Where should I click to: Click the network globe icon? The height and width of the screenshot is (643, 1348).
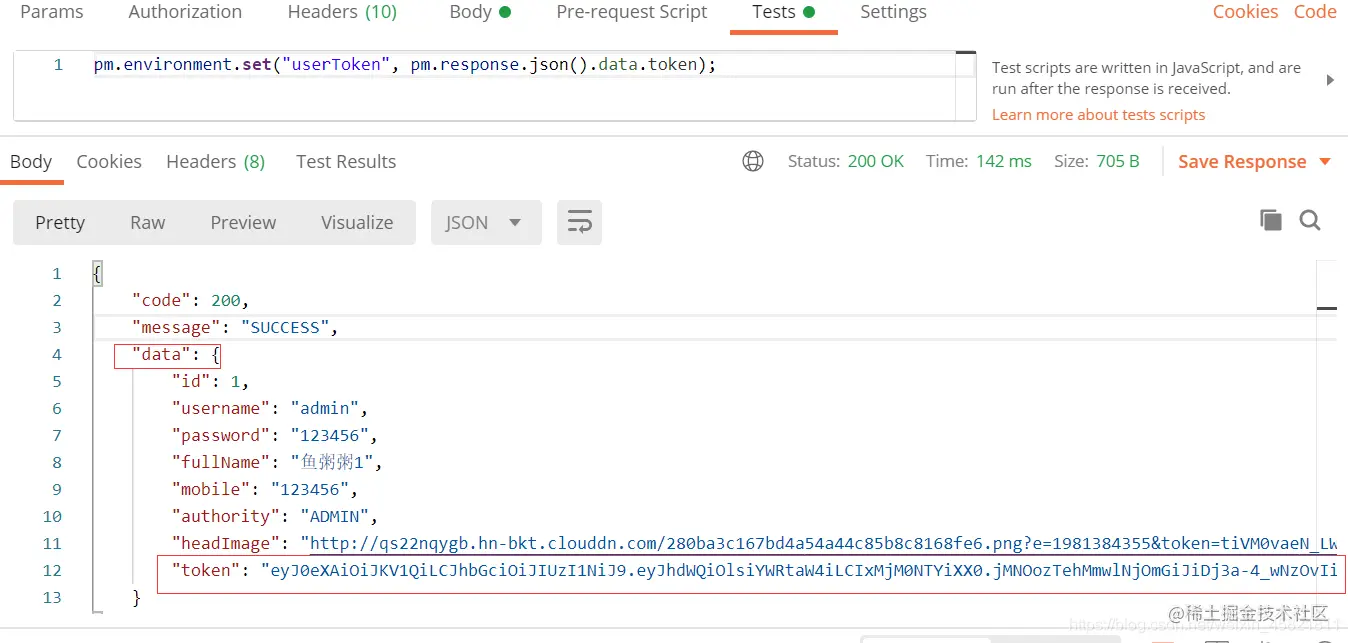pyautogui.click(x=753, y=161)
